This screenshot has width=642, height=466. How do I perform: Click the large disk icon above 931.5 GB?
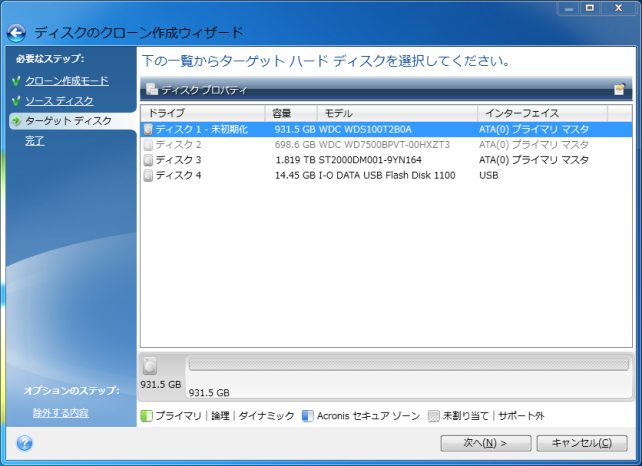(x=150, y=366)
